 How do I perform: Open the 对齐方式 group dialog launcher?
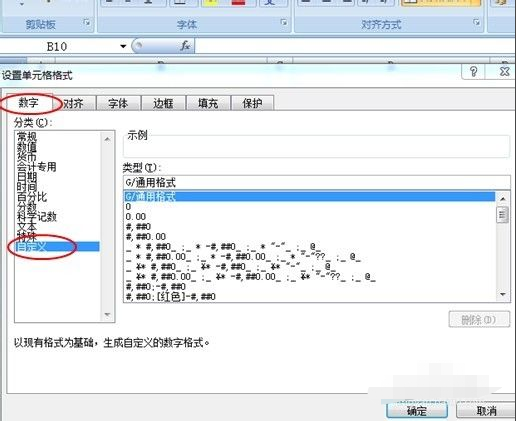(x=476, y=22)
